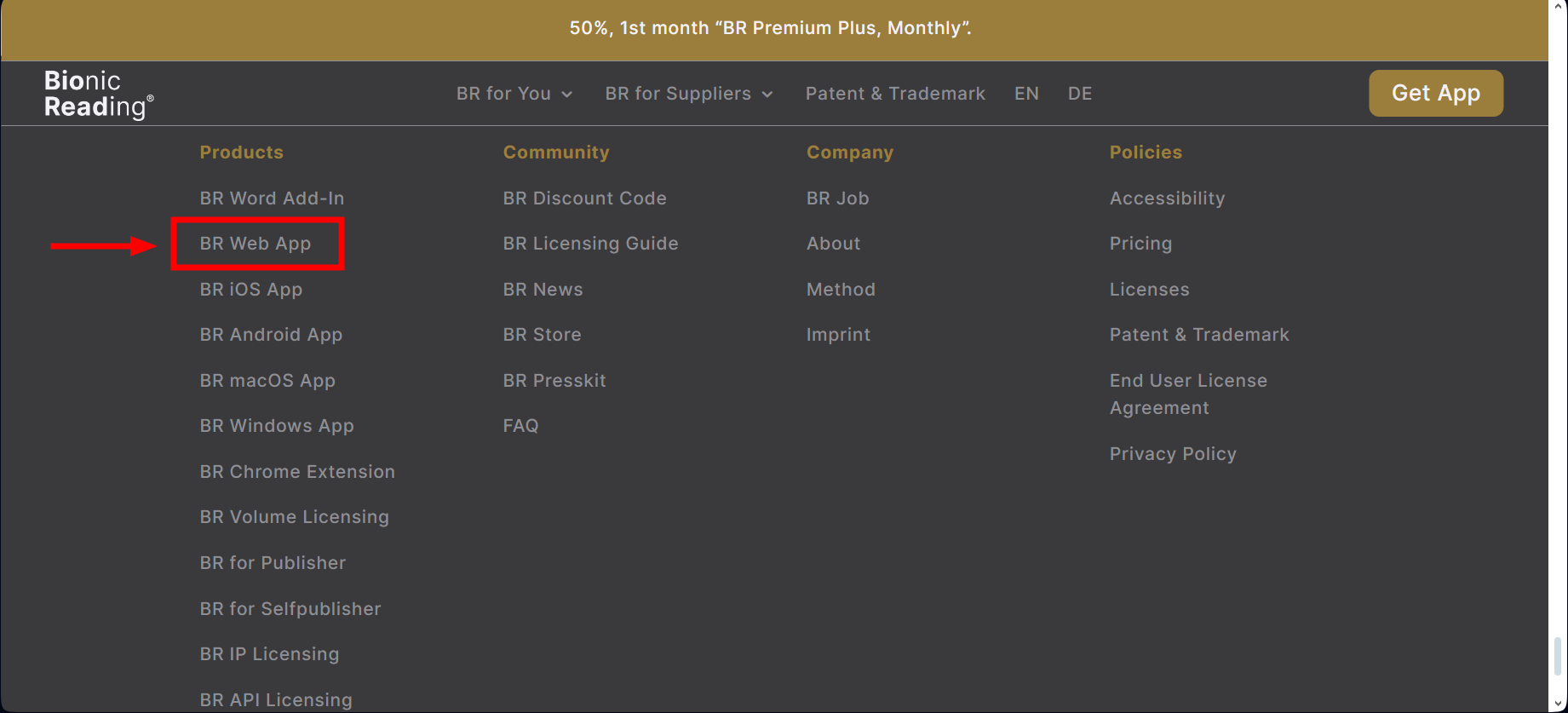Expand the BR for You dropdown
The height and width of the screenshot is (713, 1568).
(514, 94)
